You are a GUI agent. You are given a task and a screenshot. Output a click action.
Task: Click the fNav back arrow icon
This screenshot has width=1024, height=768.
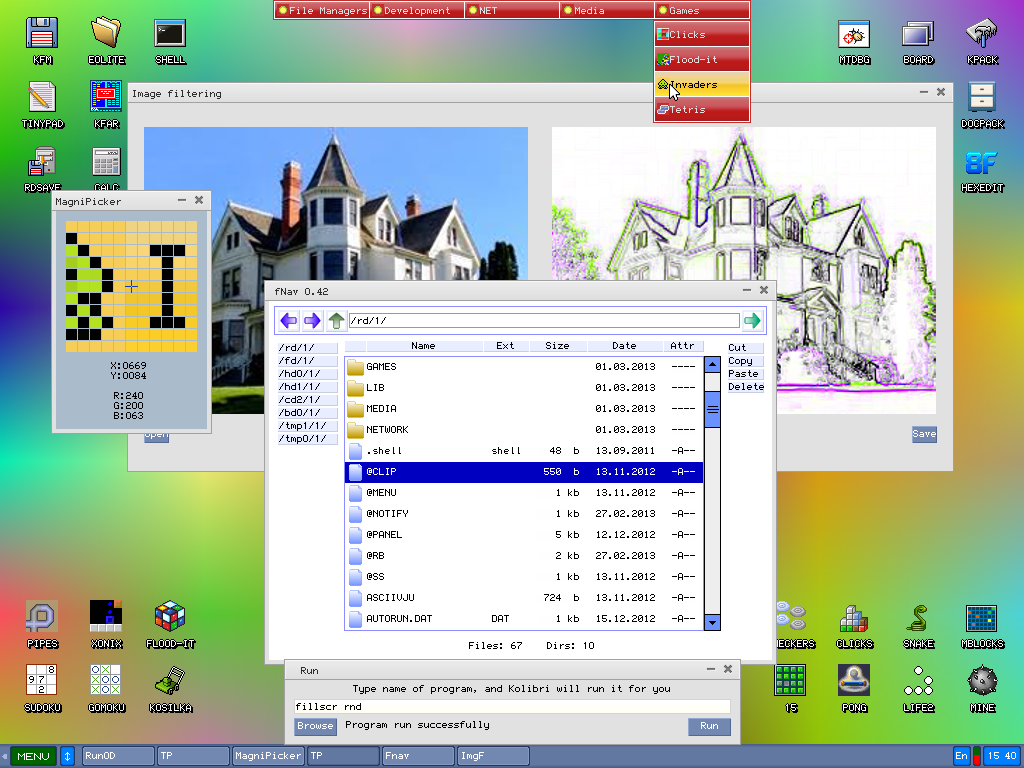tap(289, 320)
